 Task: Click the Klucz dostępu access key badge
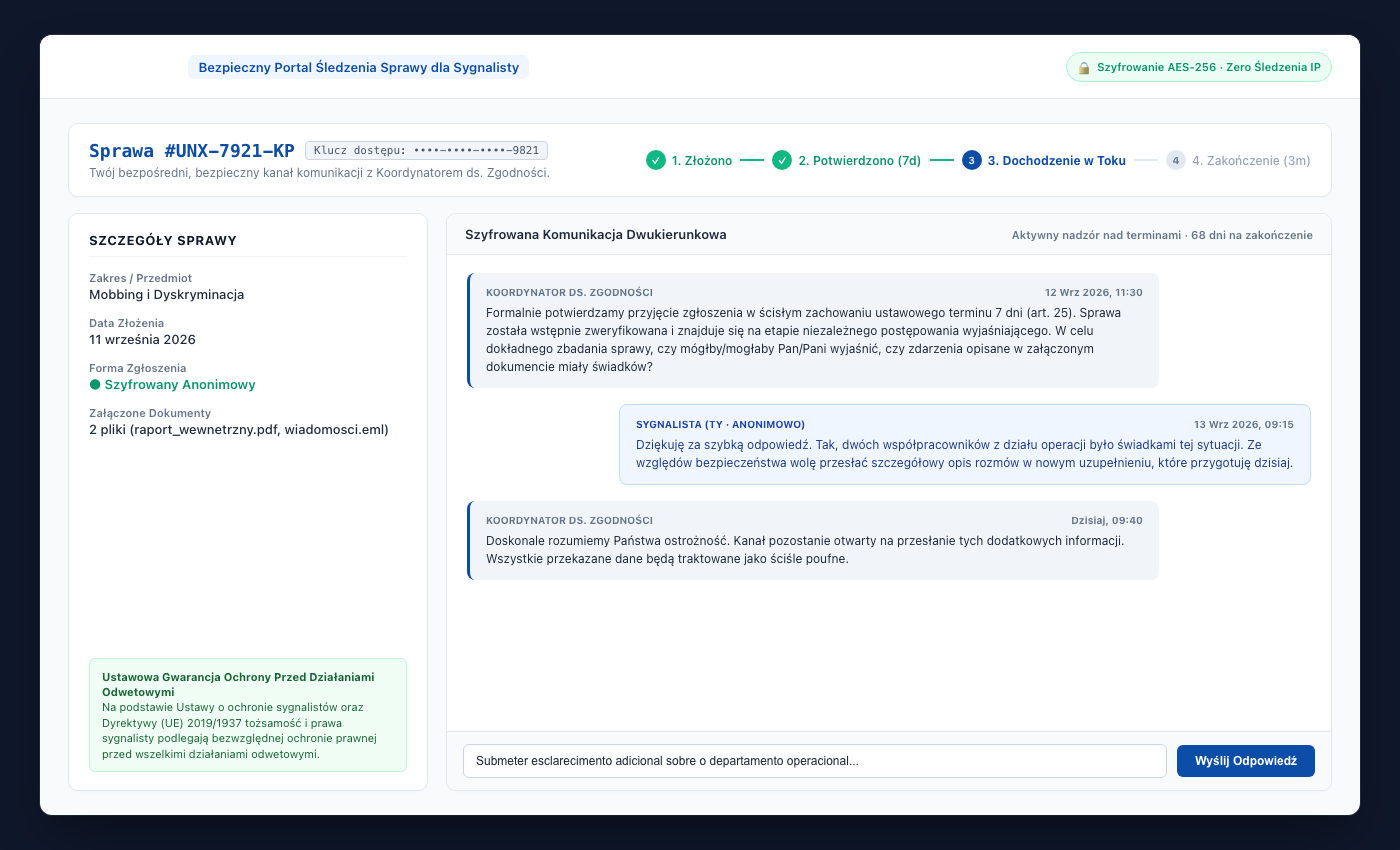[x=426, y=151]
